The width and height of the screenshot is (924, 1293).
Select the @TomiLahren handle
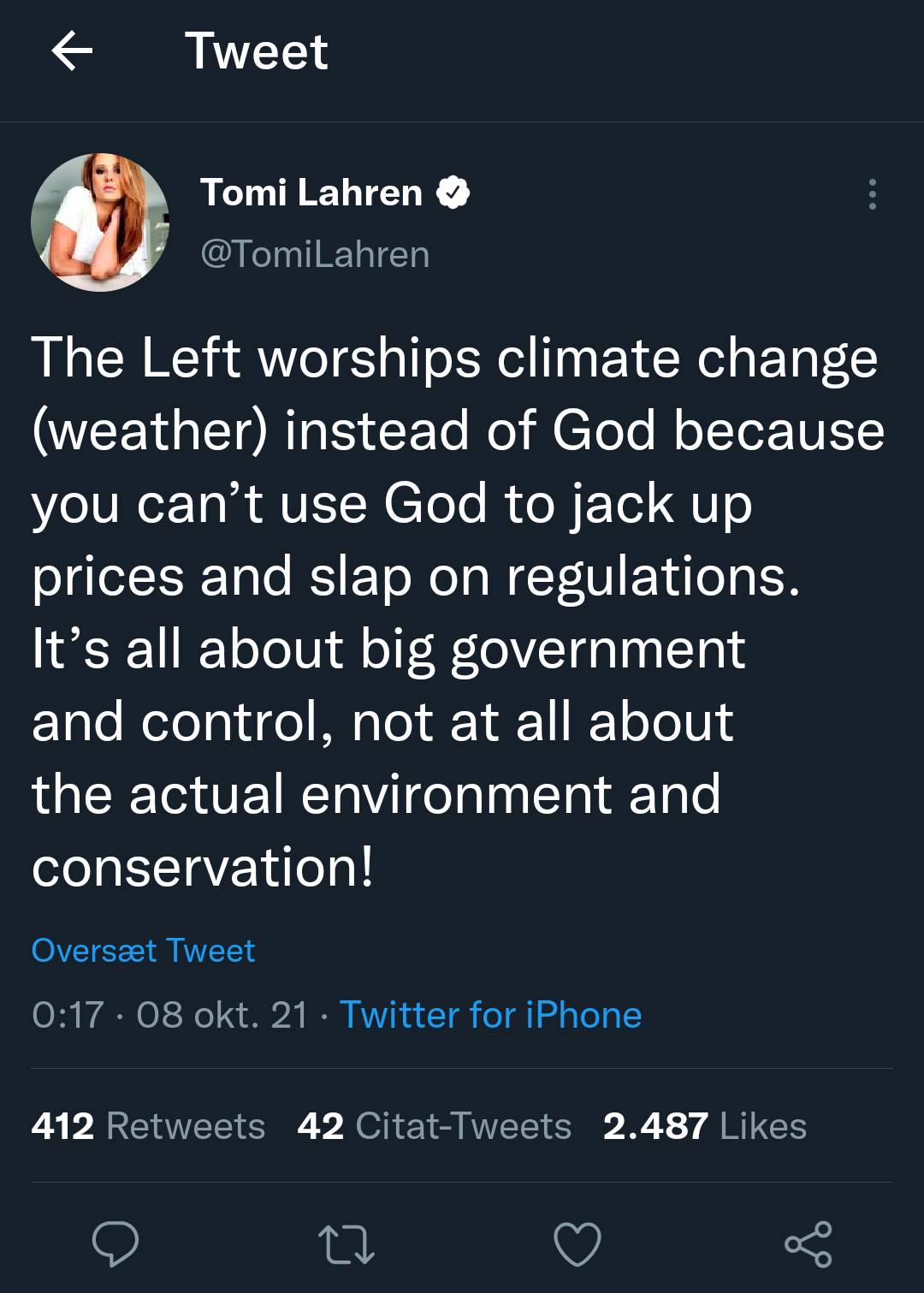(x=315, y=254)
